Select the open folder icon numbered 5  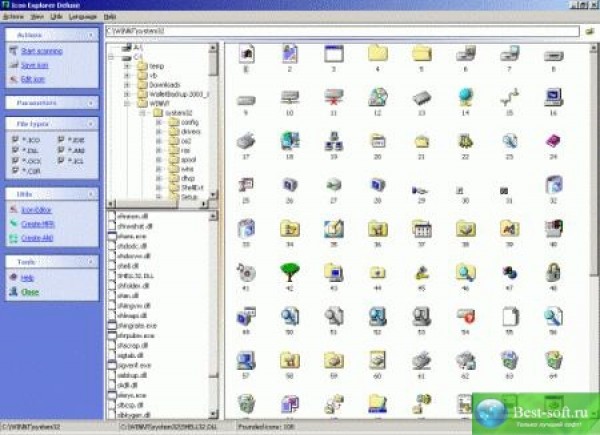422,54
